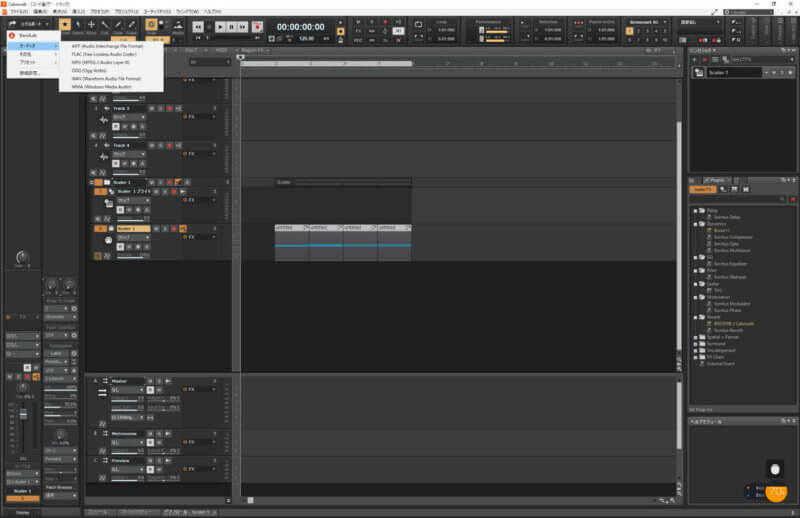The width and height of the screenshot is (800, 518).
Task: Toggle the Snap to Grid button
Action: [x=152, y=24]
